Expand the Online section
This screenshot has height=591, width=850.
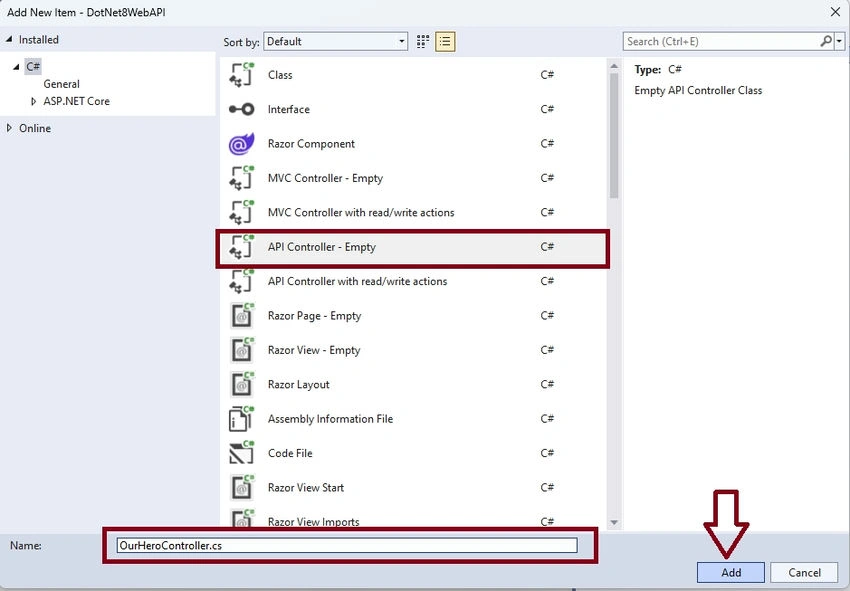(9, 128)
